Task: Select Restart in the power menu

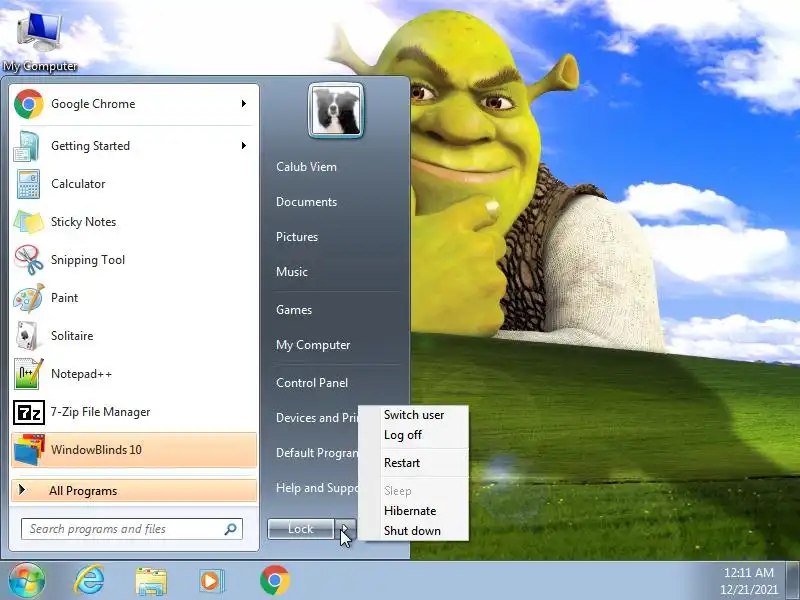Action: click(x=402, y=463)
